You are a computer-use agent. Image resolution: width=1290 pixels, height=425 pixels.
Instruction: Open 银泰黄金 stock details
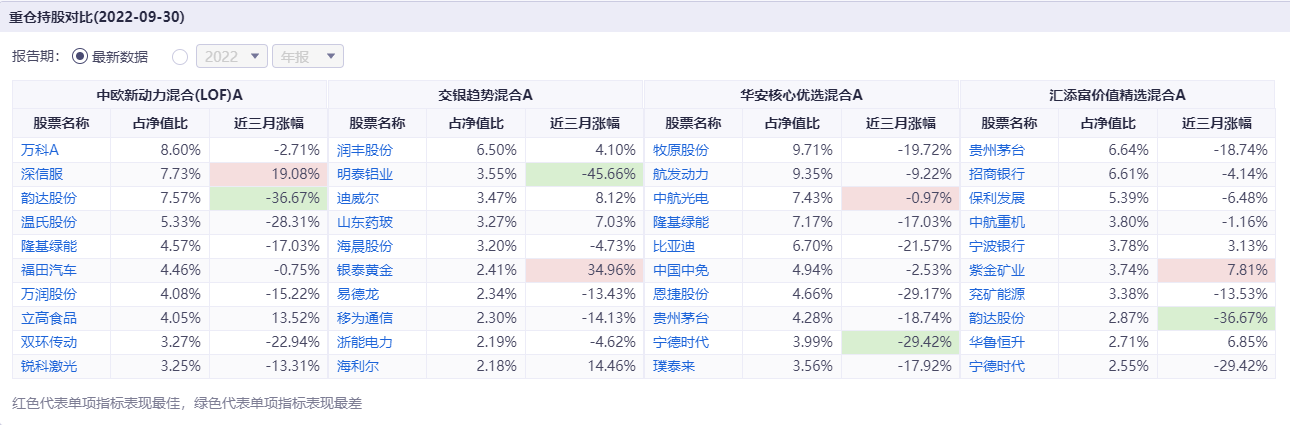pos(365,270)
